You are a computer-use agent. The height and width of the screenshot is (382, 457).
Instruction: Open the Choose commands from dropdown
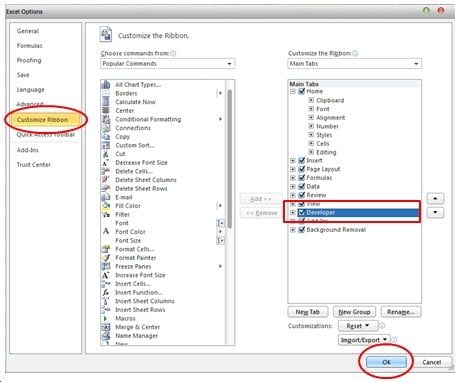(x=168, y=64)
